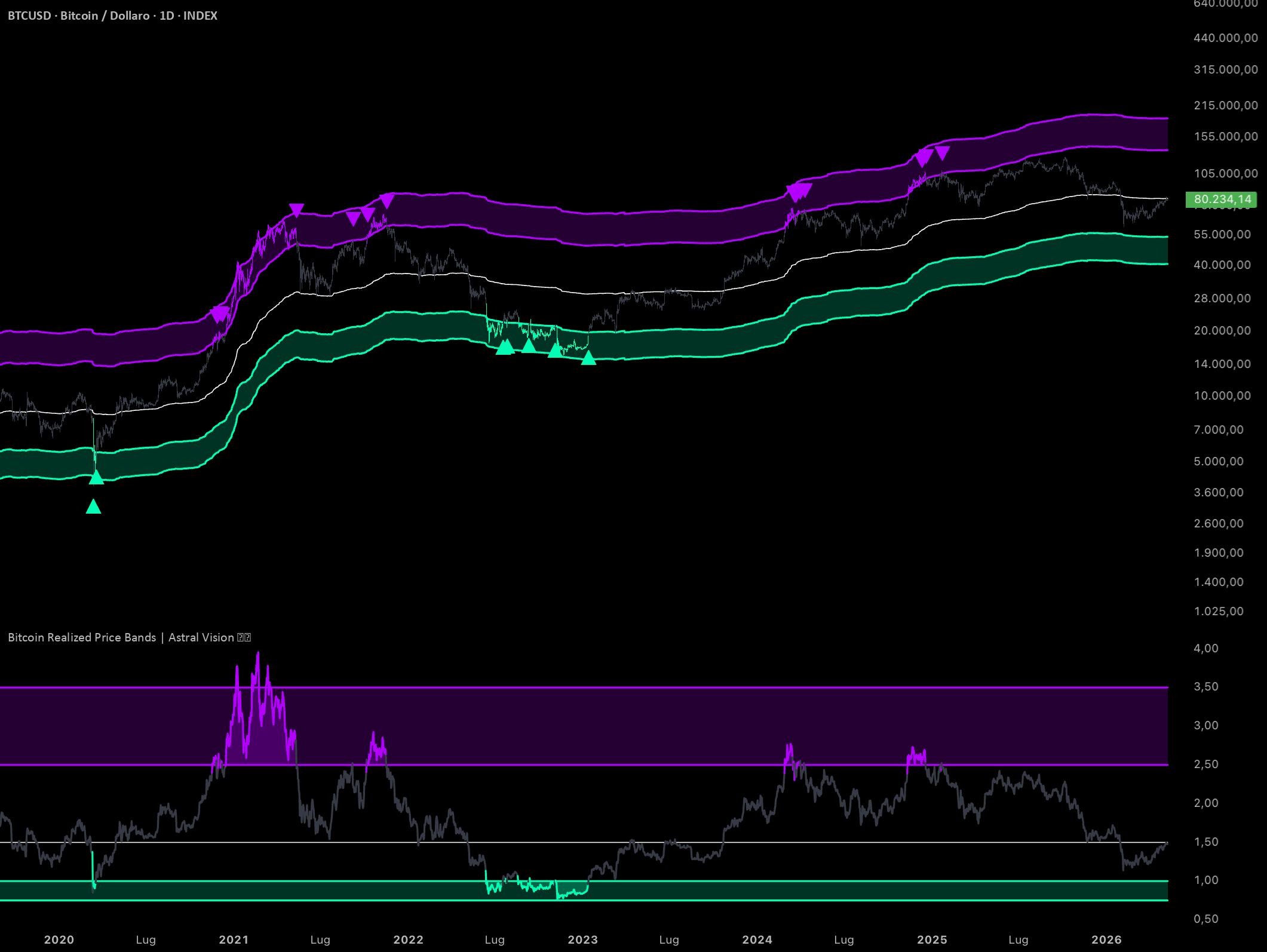The width and height of the screenshot is (1267, 952).
Task: Select the purple down-triangle signal above the mid-2021 peak
Action: pos(296,210)
